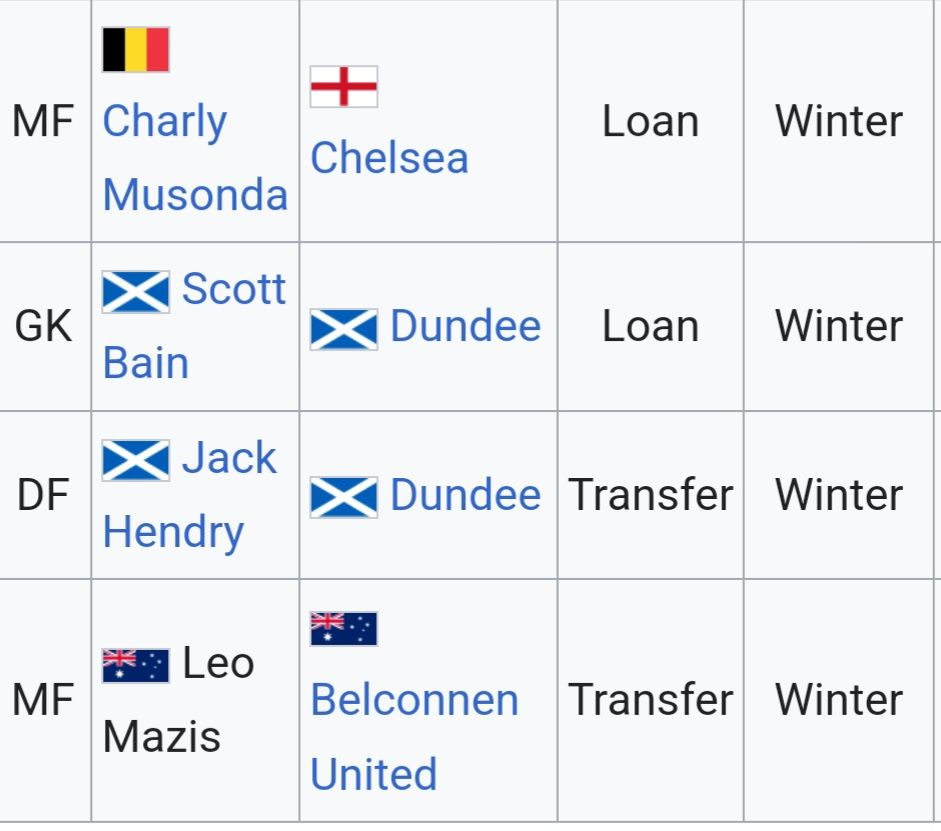Click the Australia flag beside Leo Mazis

pyautogui.click(x=135, y=665)
